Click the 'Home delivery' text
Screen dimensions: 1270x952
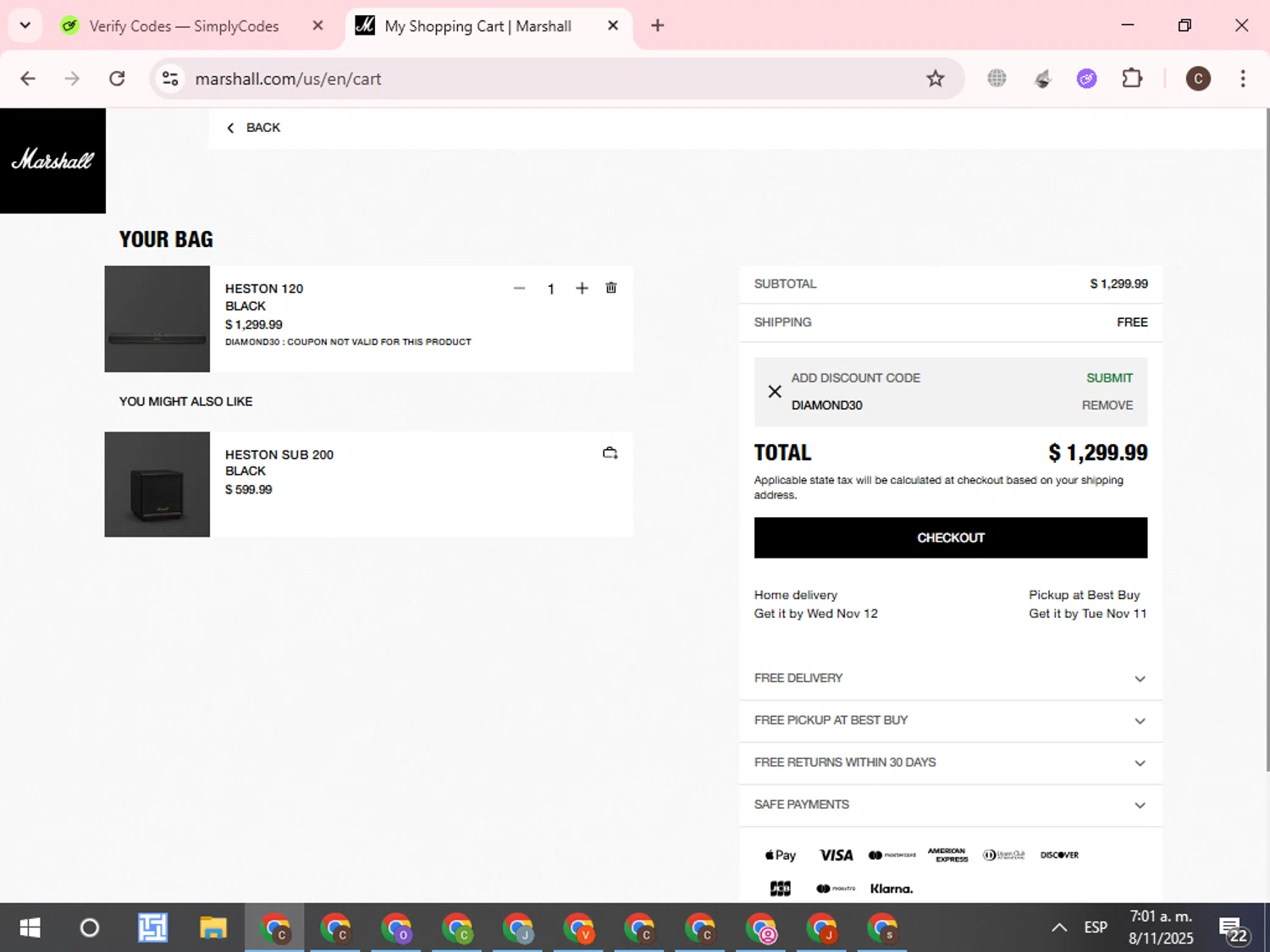click(796, 595)
